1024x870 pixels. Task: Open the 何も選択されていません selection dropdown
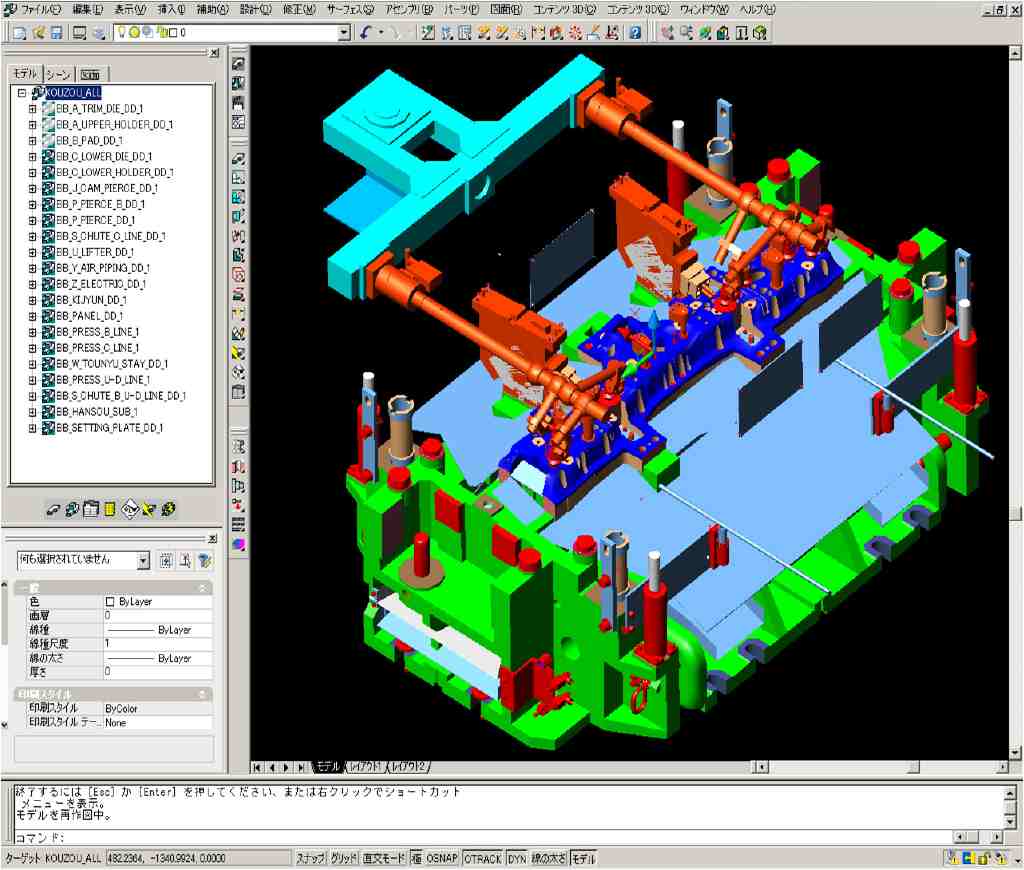[143, 561]
